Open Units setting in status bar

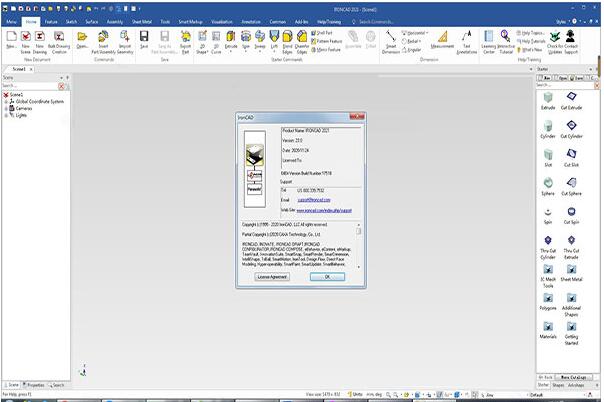(355, 395)
